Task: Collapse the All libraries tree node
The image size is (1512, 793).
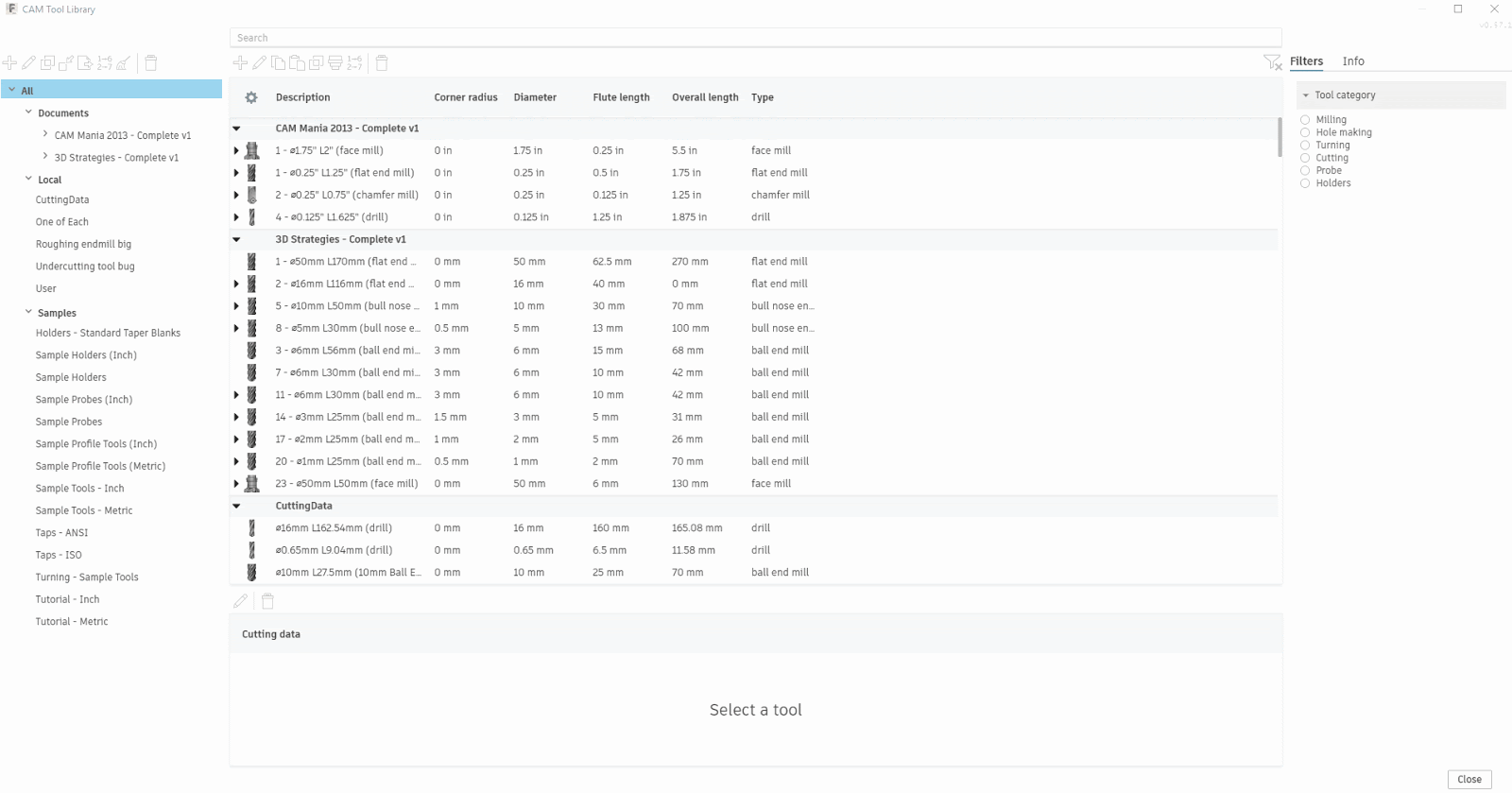Action: coord(11,90)
